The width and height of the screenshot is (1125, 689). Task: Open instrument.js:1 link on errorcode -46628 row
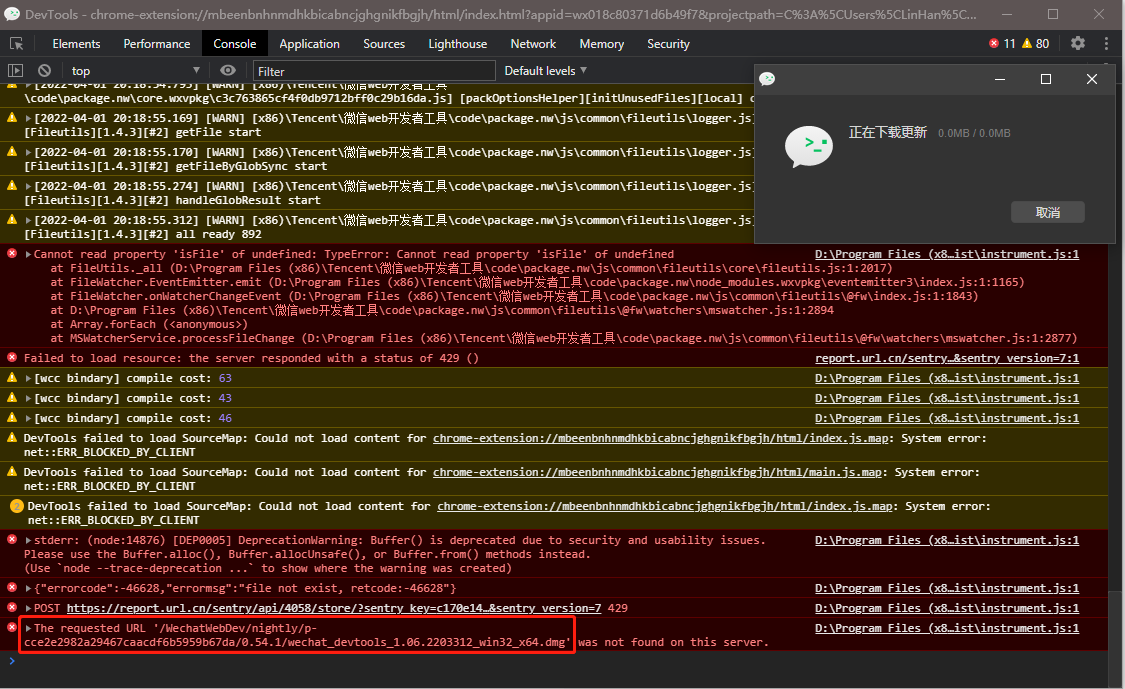pyautogui.click(x=947, y=589)
